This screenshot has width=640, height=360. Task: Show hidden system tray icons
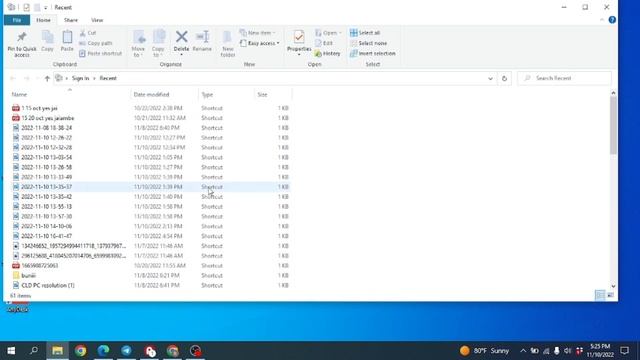tap(523, 351)
